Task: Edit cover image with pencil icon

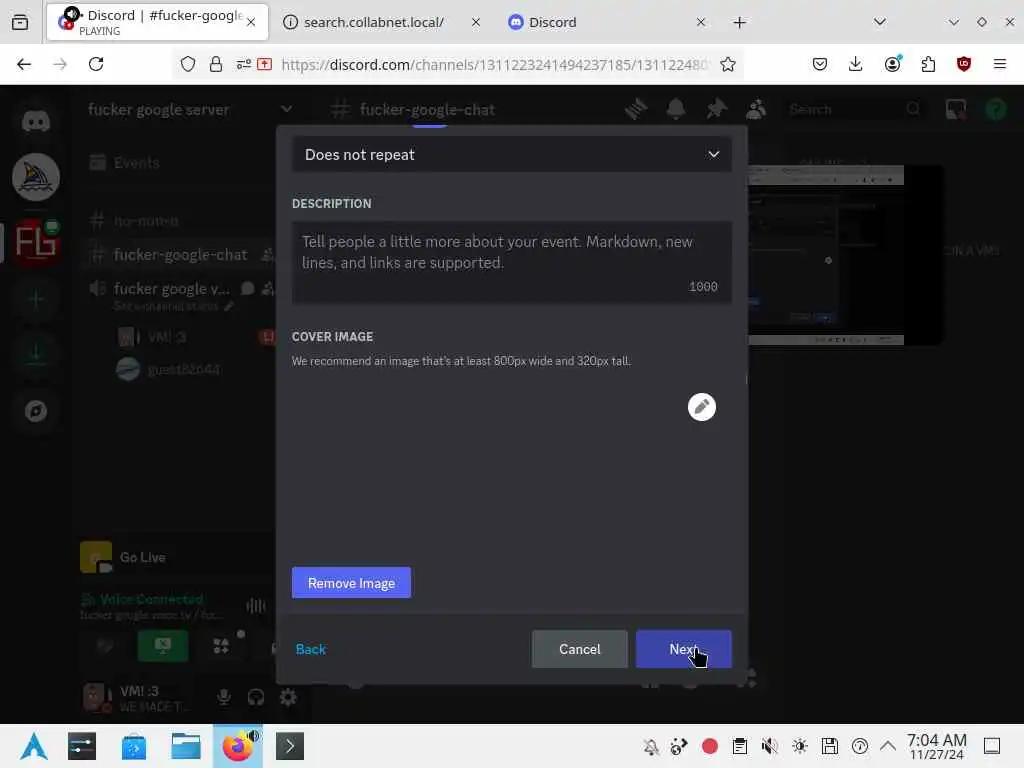Action: point(701,407)
